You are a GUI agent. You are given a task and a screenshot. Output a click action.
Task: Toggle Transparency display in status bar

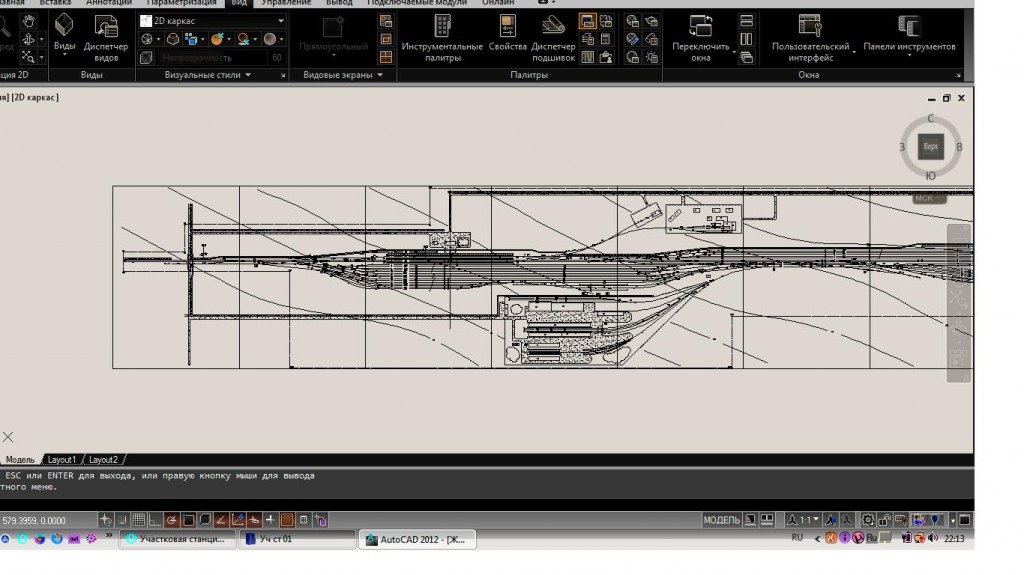click(x=287, y=520)
